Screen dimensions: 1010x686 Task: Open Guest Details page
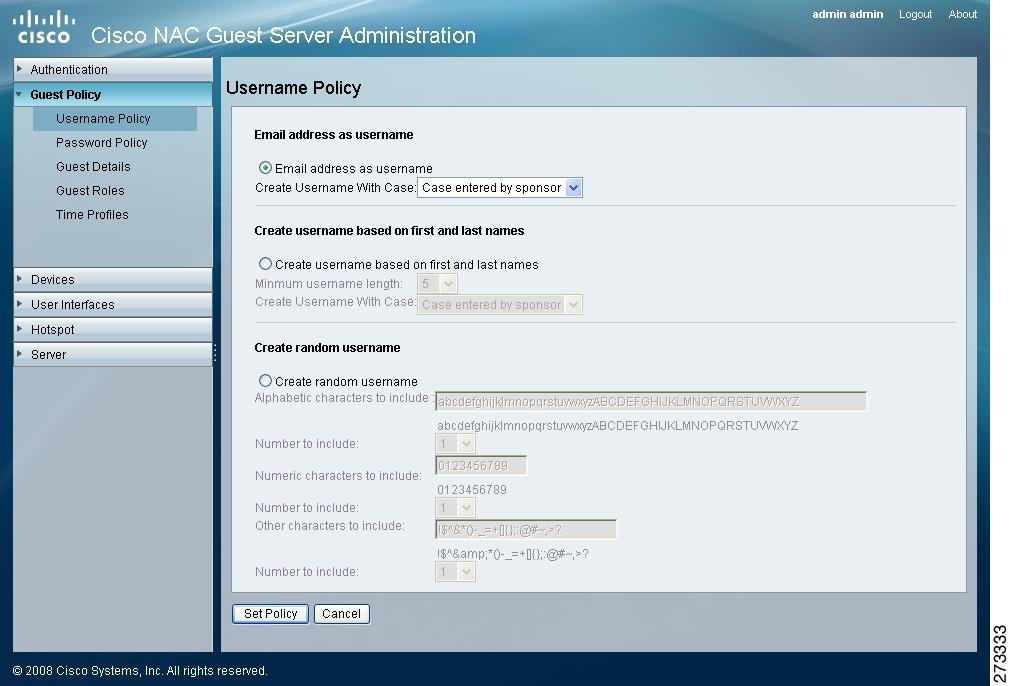93,166
